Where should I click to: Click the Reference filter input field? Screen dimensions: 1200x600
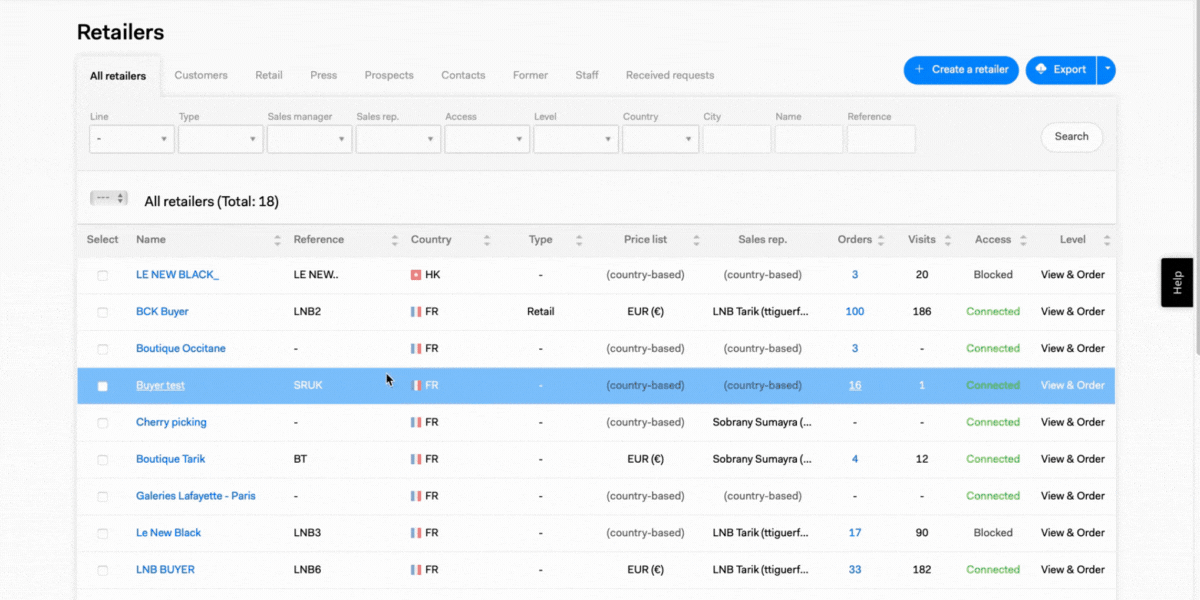pyautogui.click(x=881, y=139)
